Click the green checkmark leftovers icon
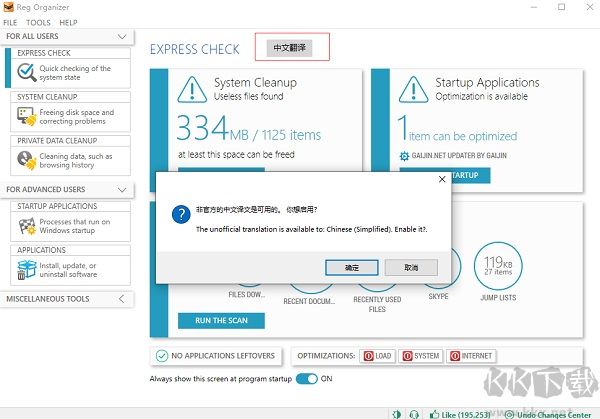Screen dimensions: 600x419 point(162,356)
